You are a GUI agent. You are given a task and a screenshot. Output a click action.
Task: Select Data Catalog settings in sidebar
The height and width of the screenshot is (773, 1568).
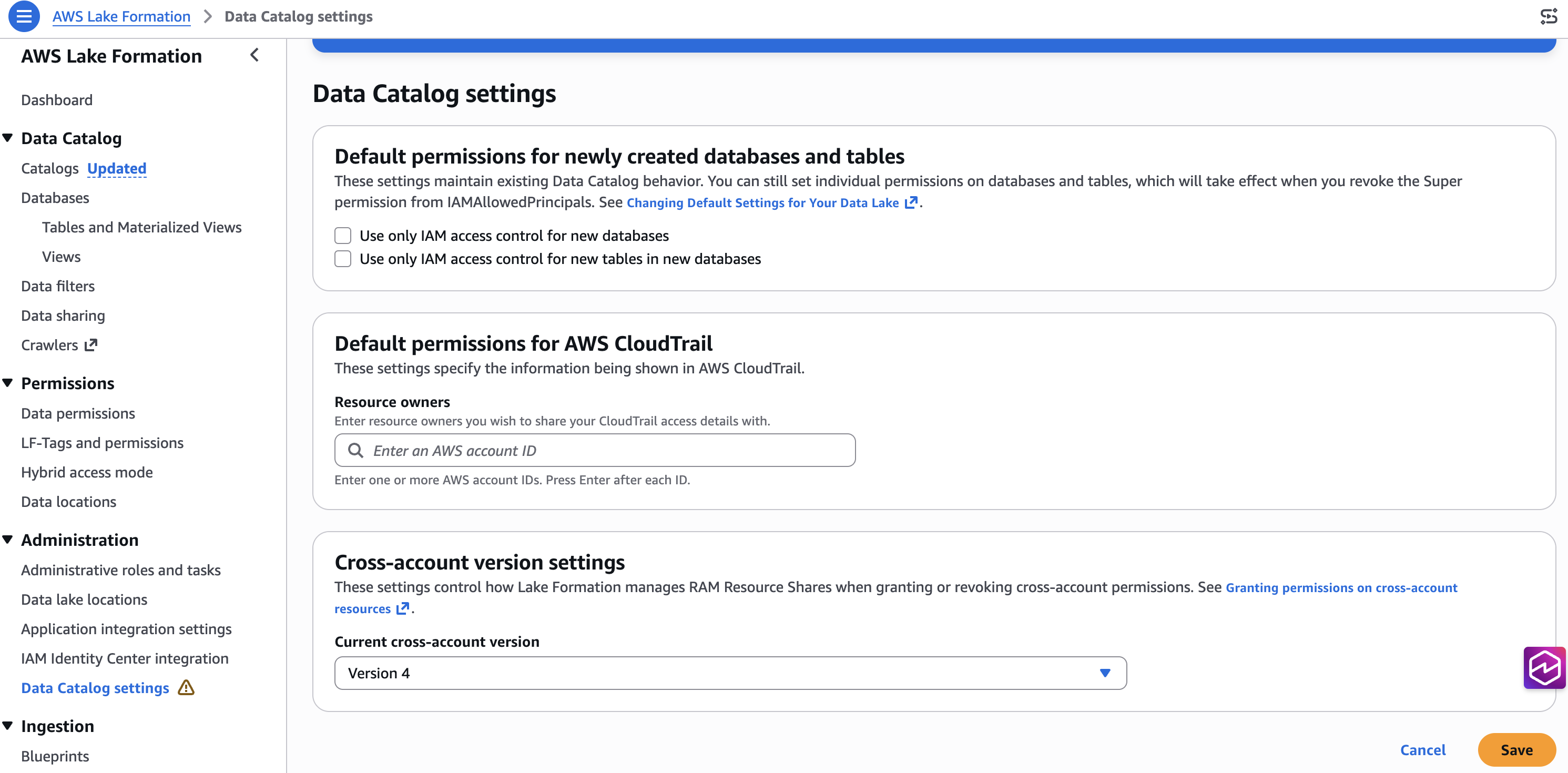point(95,688)
